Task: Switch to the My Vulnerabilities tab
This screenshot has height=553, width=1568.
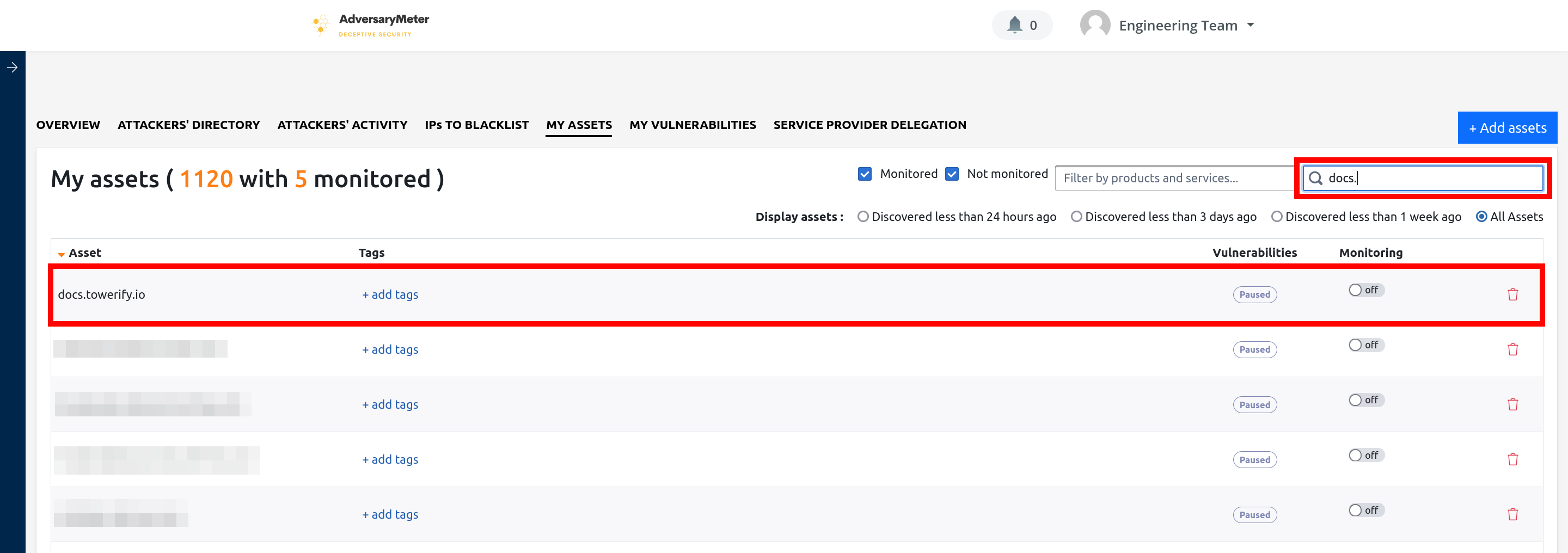Action: (x=692, y=125)
